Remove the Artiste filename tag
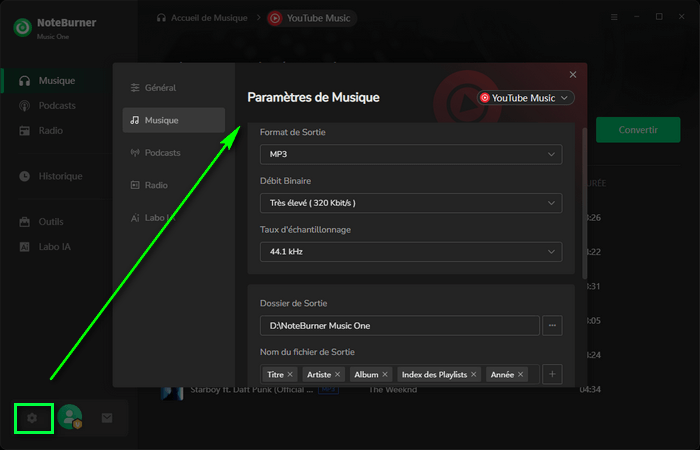The image size is (700, 450). tap(338, 375)
